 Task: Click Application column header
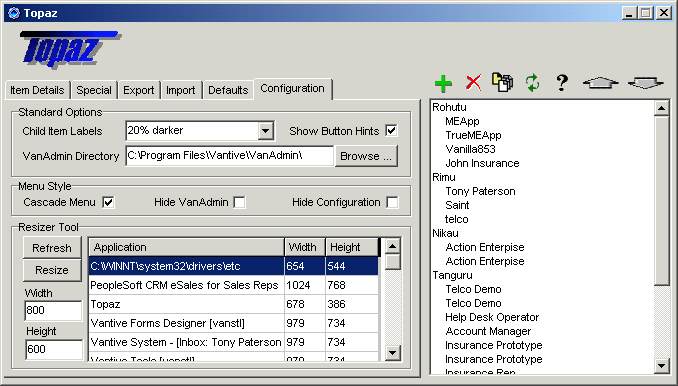186,247
